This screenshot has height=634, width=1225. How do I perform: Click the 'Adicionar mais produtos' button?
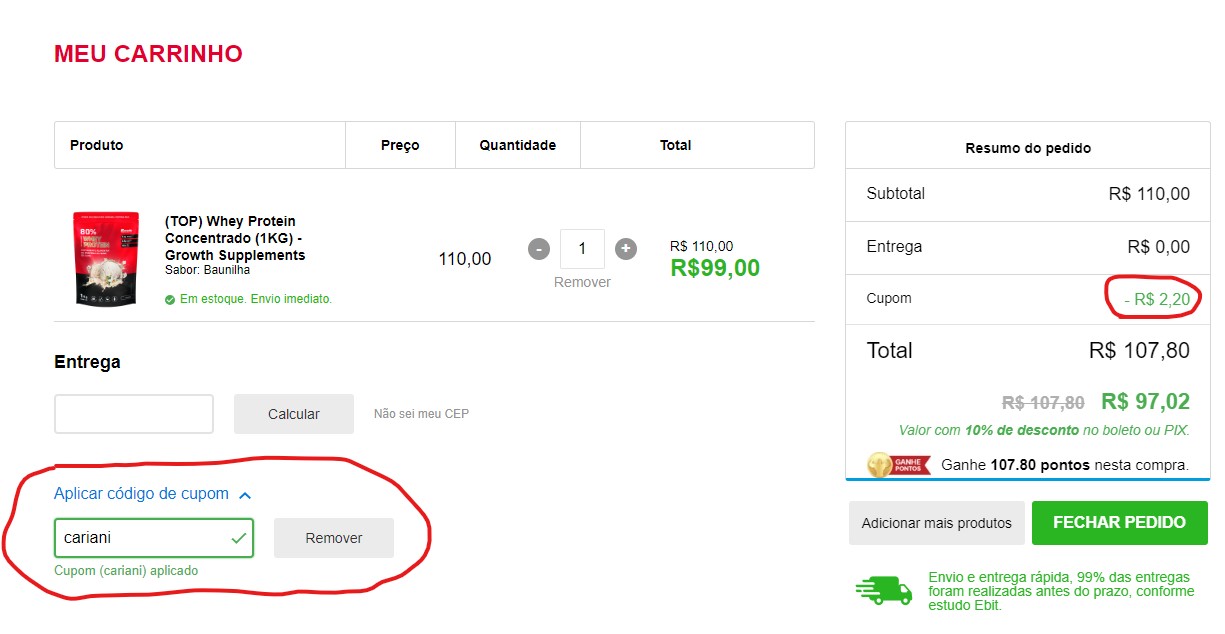click(x=936, y=522)
